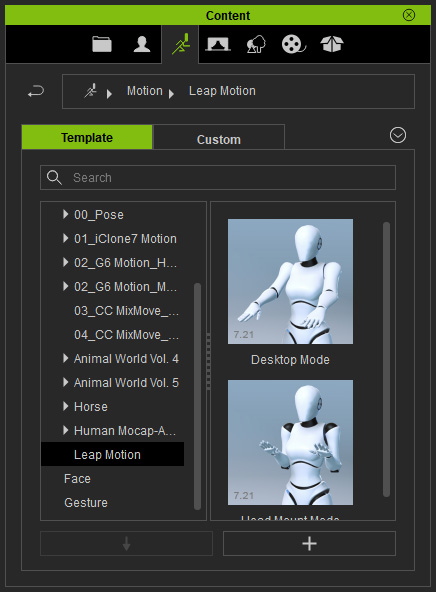The image size is (436, 592).
Task: Open the Project folder category icon
Action: (102, 44)
